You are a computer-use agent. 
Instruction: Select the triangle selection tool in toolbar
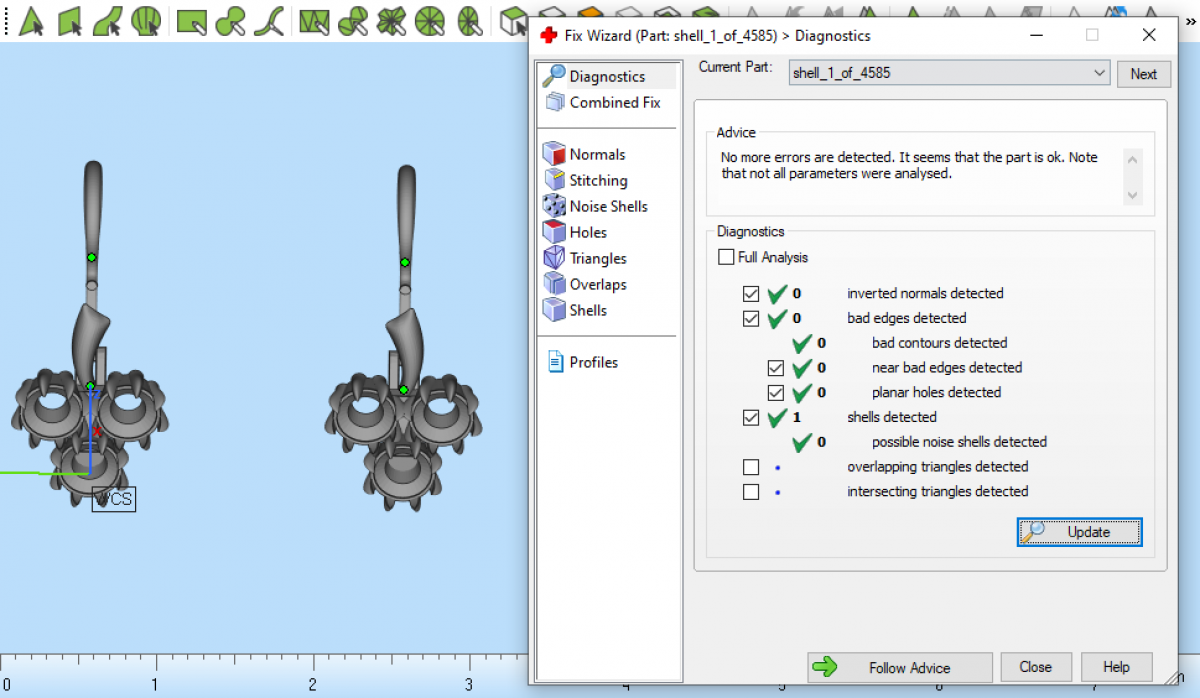pyautogui.click(x=32, y=20)
